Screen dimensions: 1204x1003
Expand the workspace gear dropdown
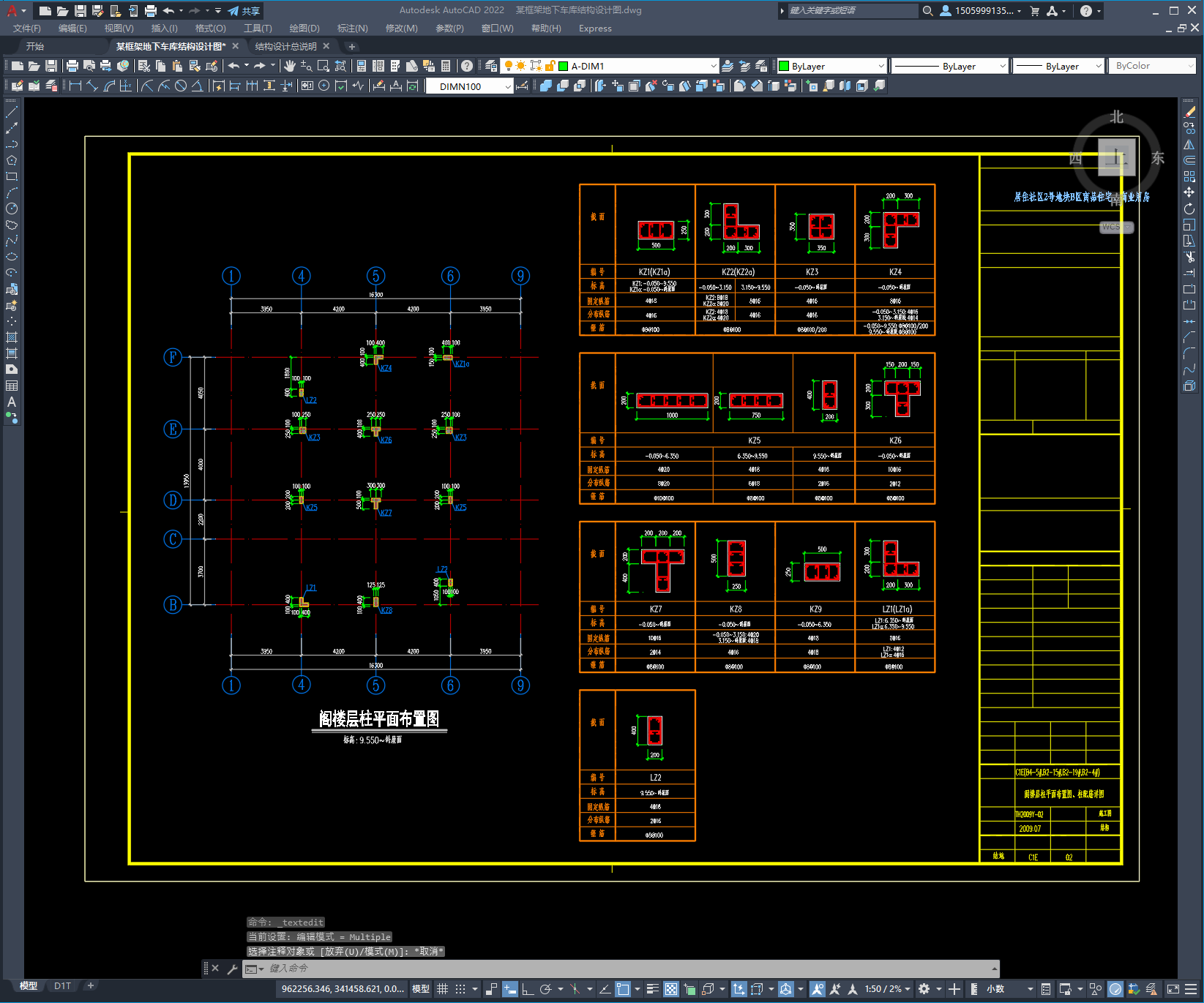pyautogui.click(x=939, y=989)
